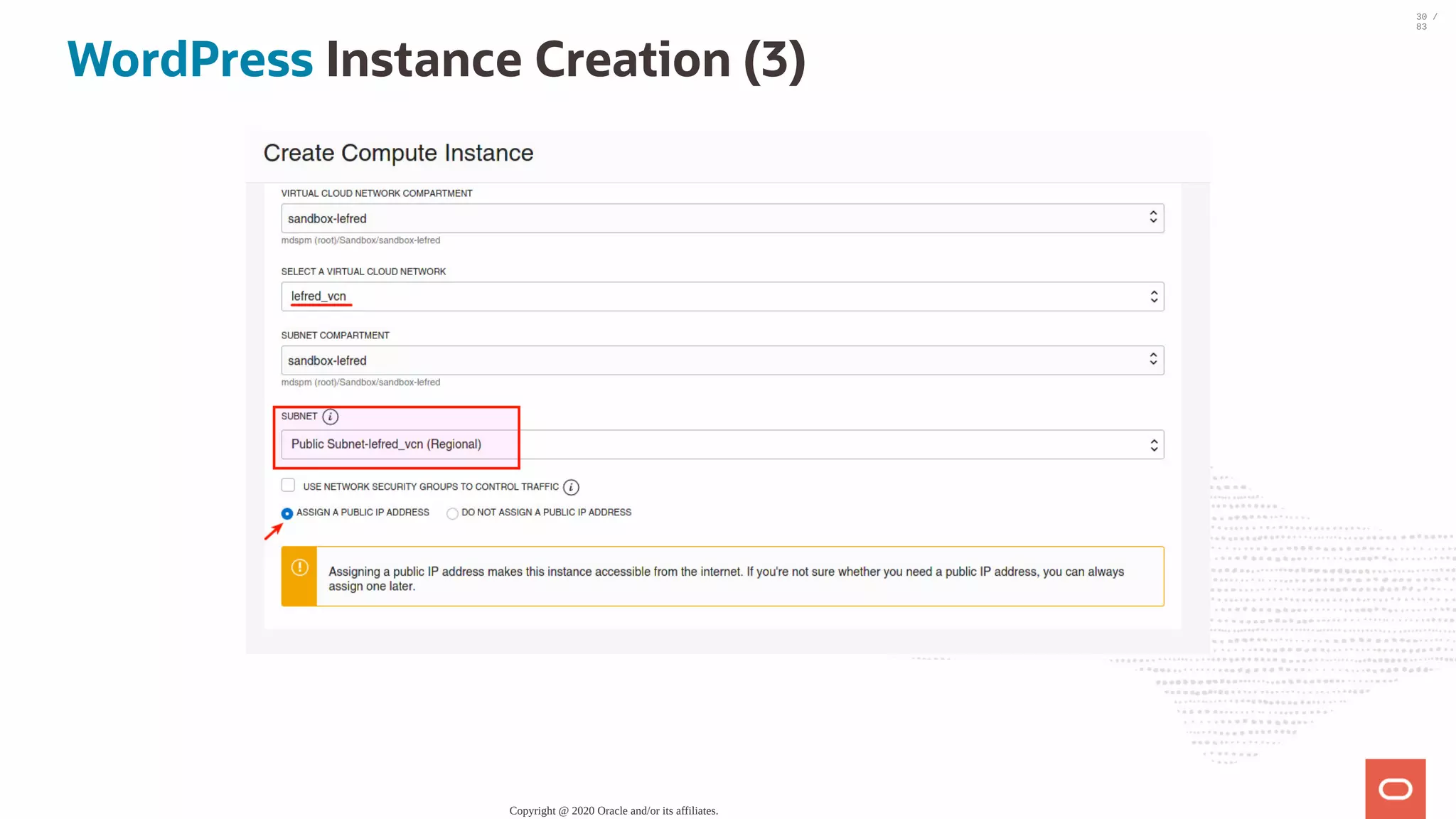The width and height of the screenshot is (1456, 819).
Task: Select Do Not Assign a Public IP Address
Action: pyautogui.click(x=452, y=513)
